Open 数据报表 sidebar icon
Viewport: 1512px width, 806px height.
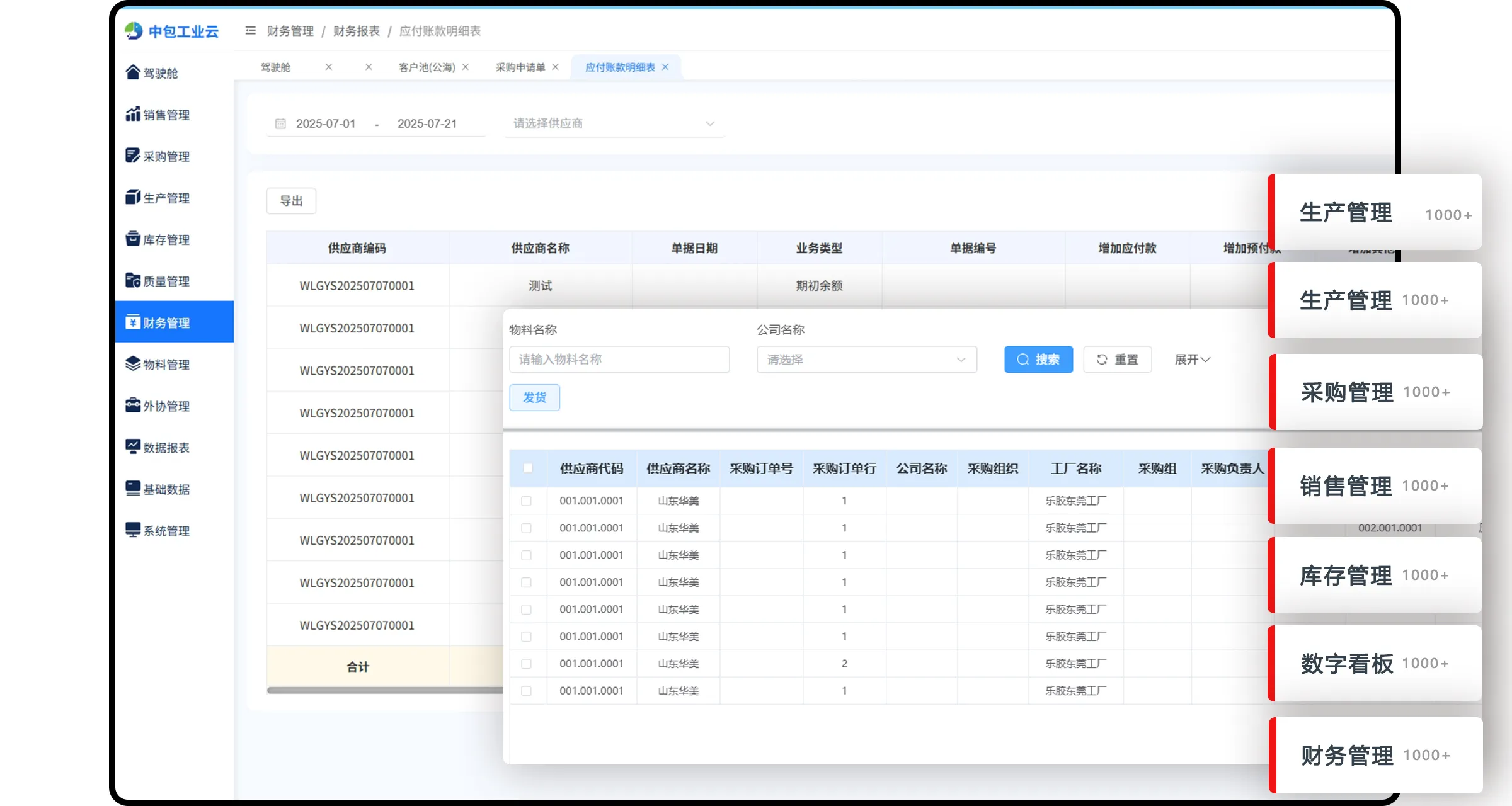(x=133, y=446)
